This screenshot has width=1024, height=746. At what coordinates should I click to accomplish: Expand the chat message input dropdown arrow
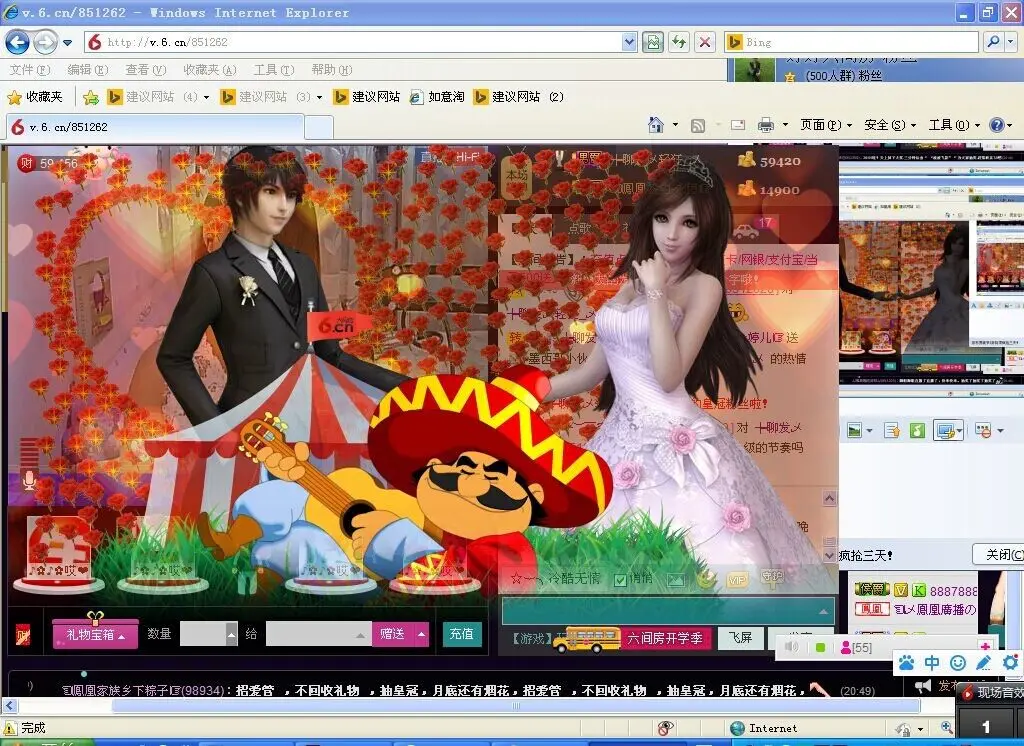823,612
